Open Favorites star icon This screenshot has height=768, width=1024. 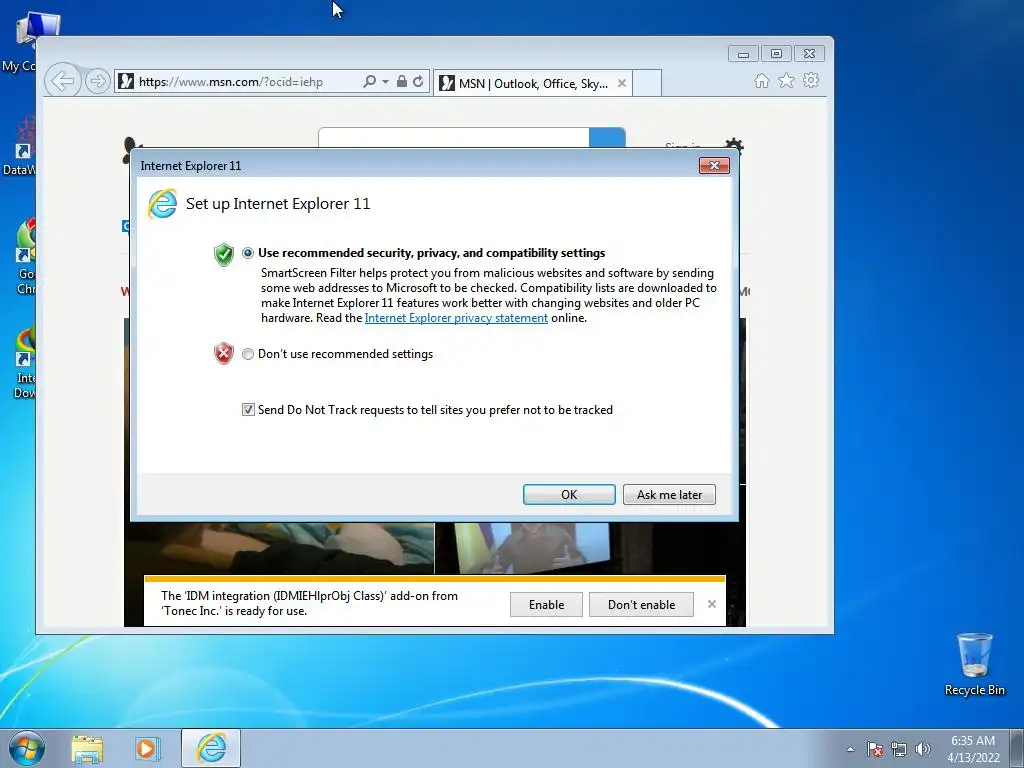click(x=786, y=80)
